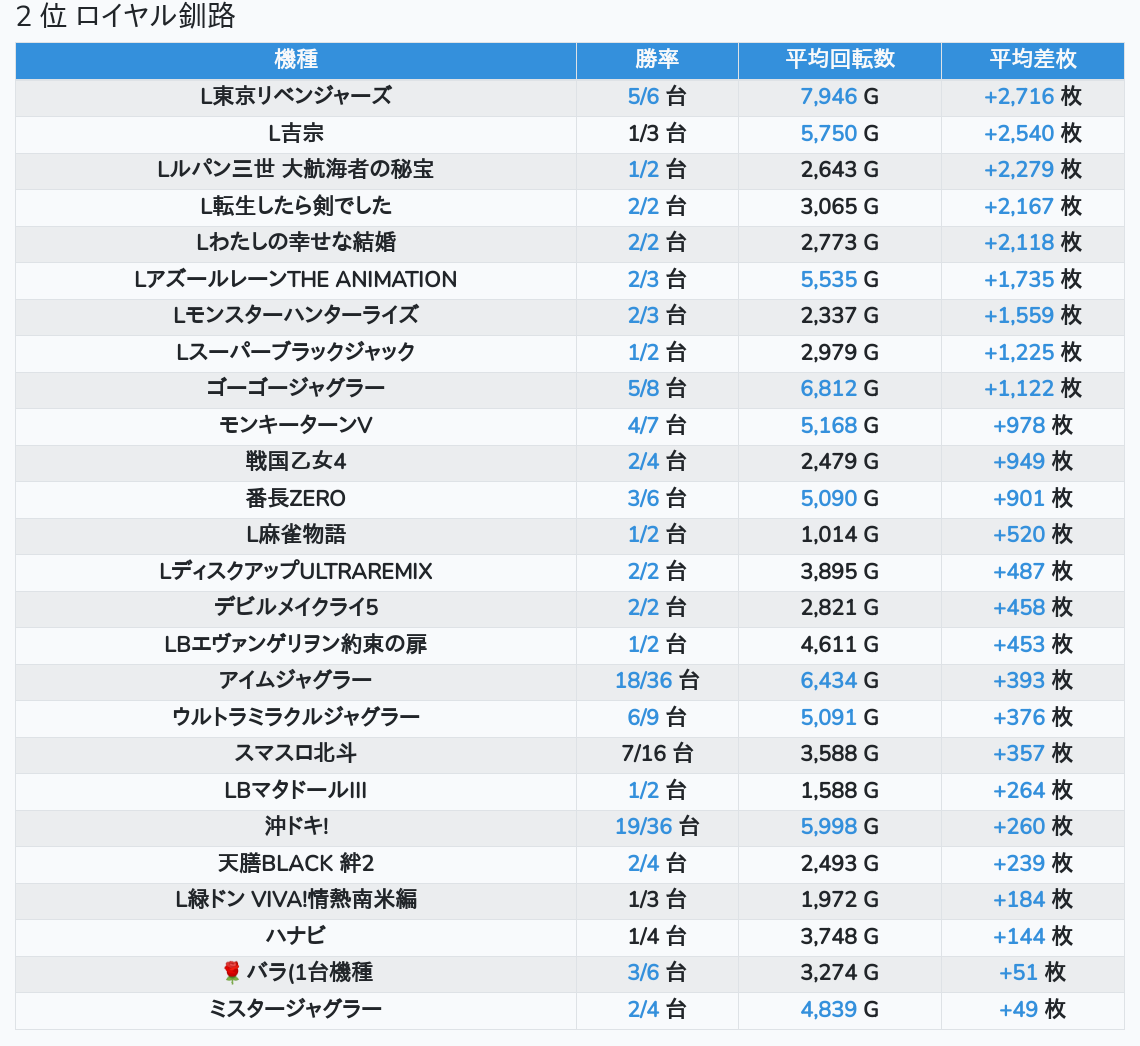
Task: Click the モンキーターンV machine name
Action: tap(296, 425)
